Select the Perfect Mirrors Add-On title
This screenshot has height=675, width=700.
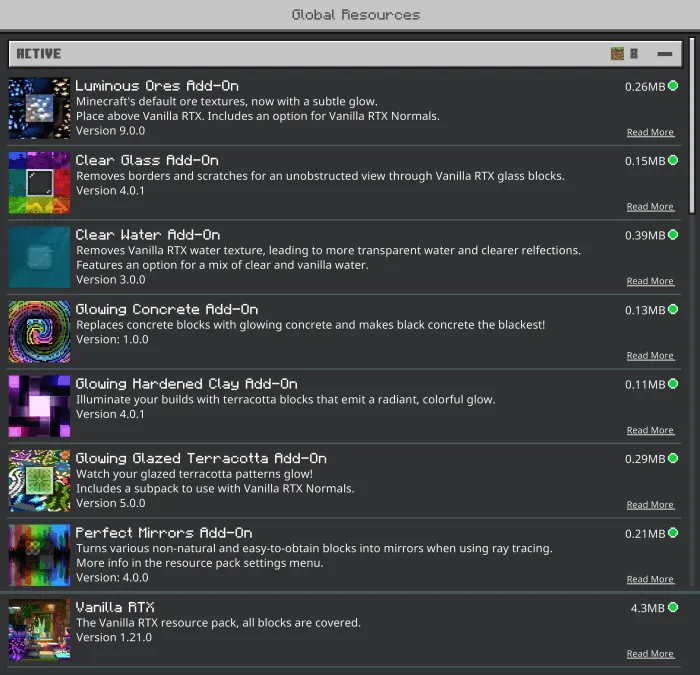tap(164, 533)
